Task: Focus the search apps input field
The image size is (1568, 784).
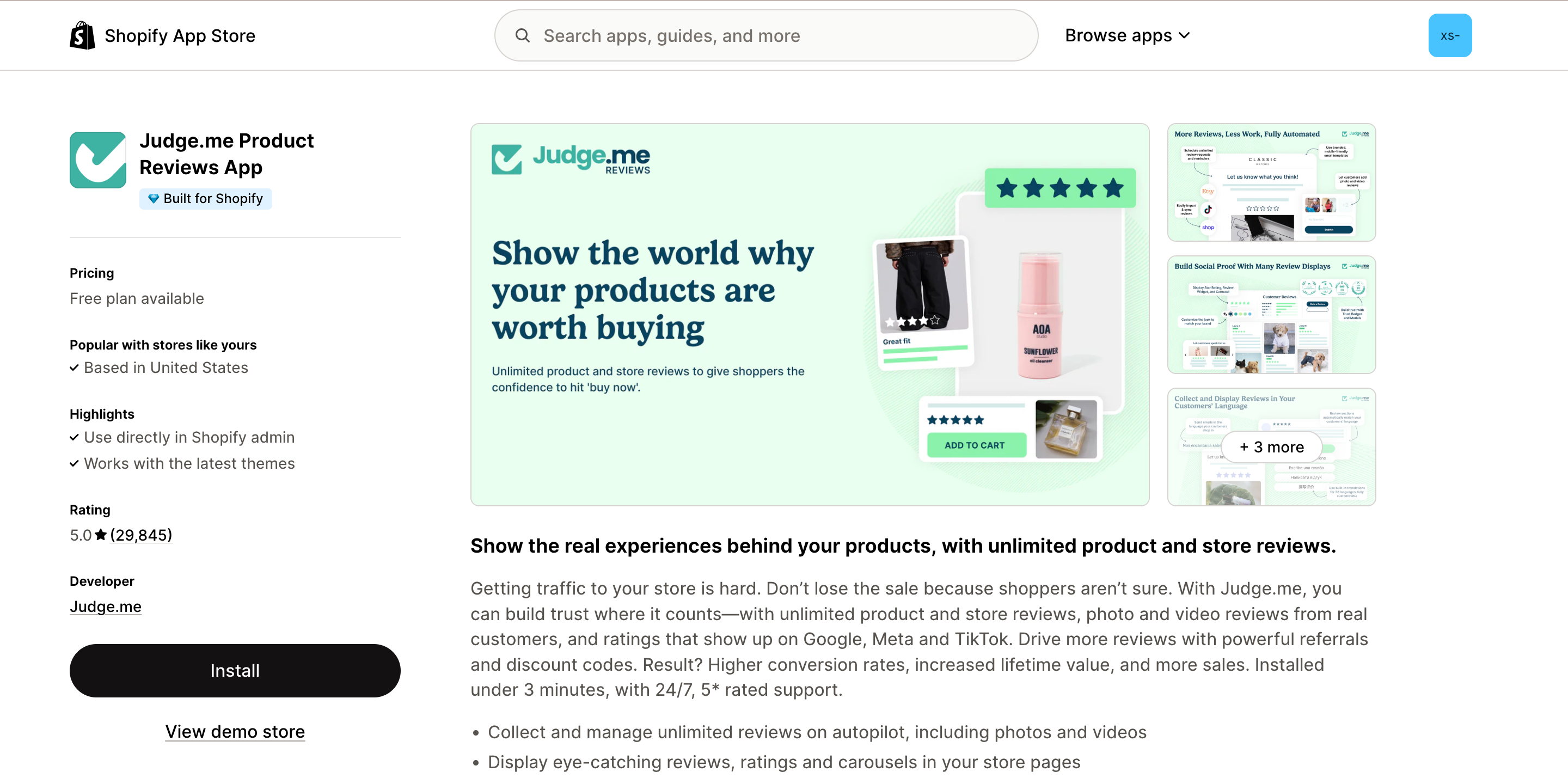Action: coord(767,35)
